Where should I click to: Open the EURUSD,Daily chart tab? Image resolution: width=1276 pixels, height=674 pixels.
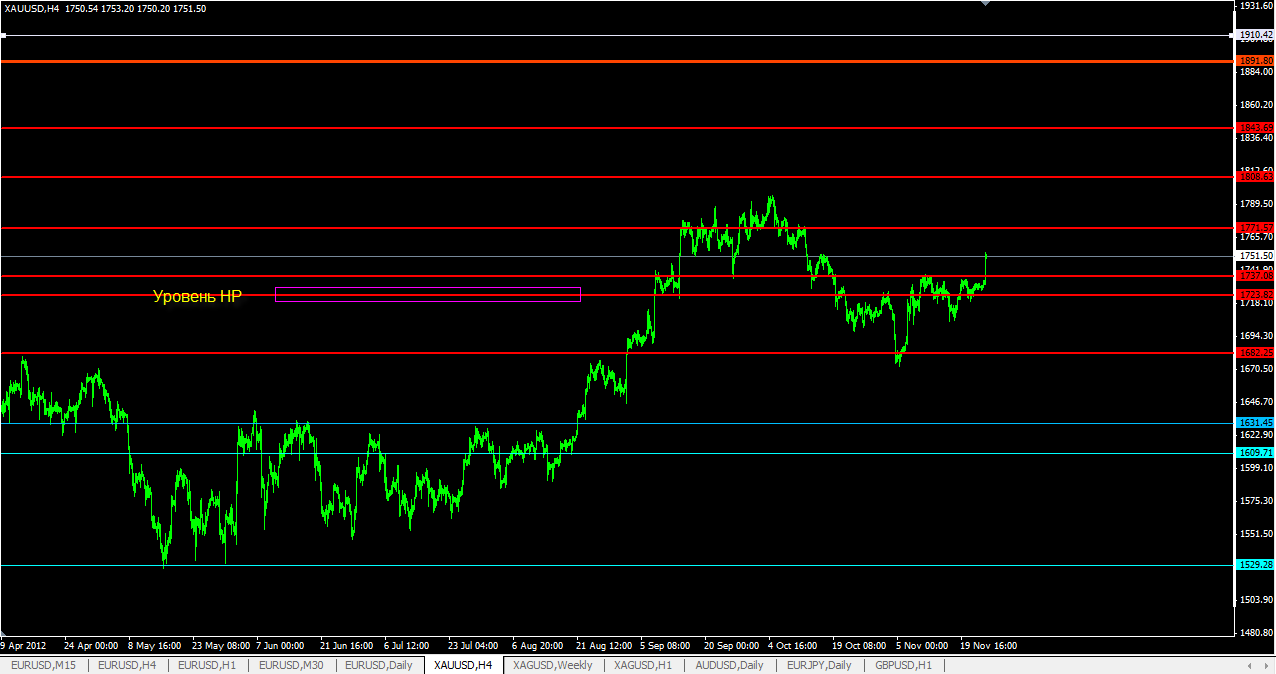[378, 665]
